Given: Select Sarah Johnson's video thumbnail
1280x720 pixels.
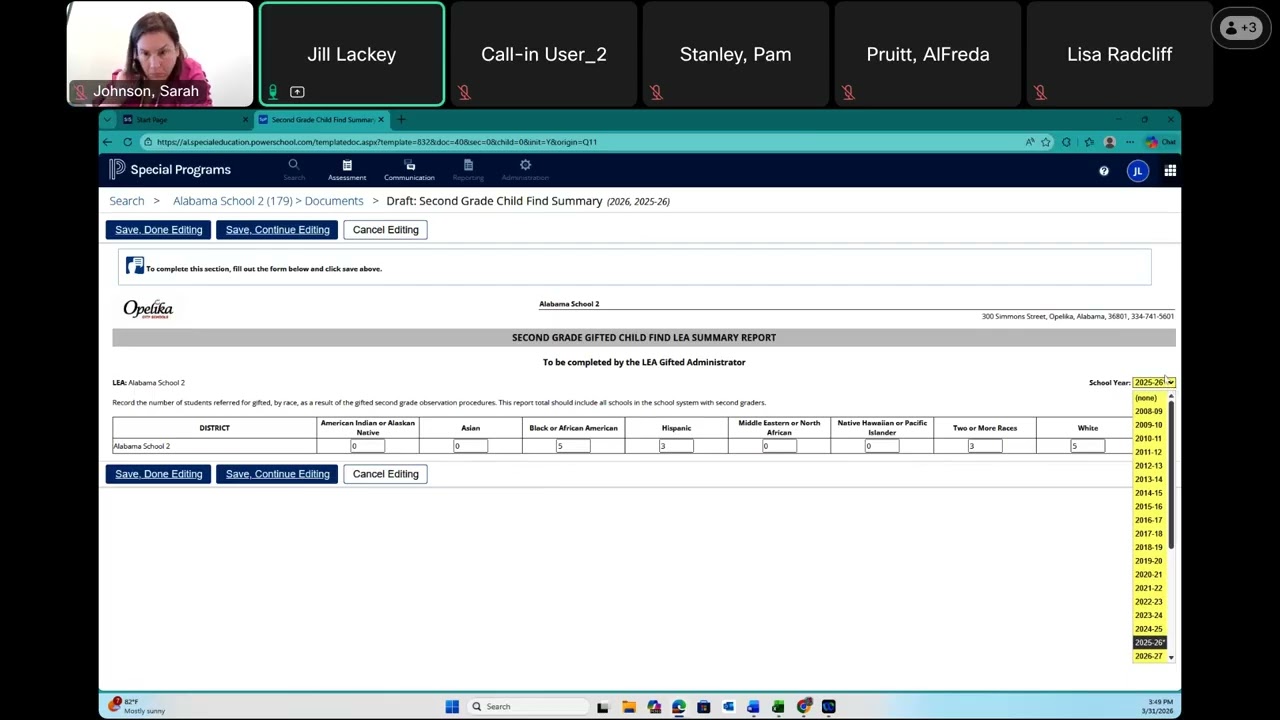Looking at the screenshot, I should tap(160, 54).
